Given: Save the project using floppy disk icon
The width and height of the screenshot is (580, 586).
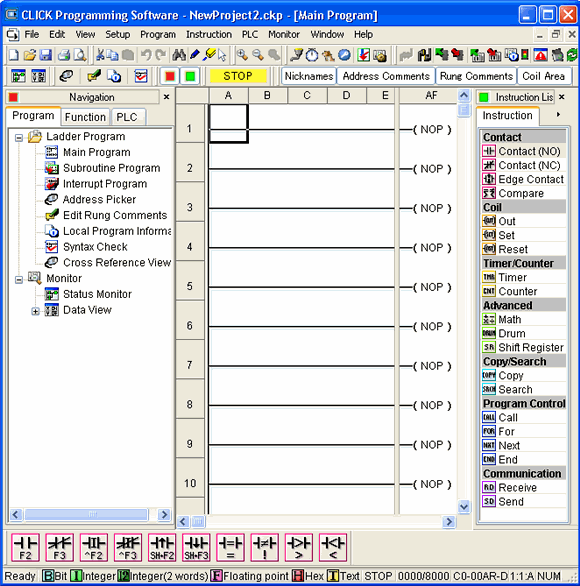Looking at the screenshot, I should click(46, 55).
